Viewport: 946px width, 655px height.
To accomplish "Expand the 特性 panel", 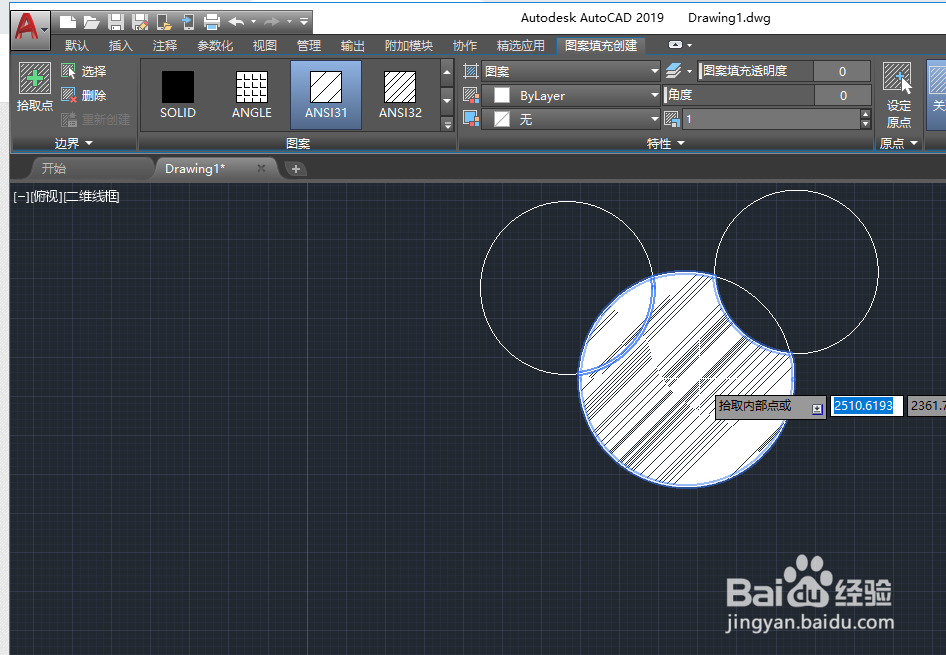I will [666, 144].
